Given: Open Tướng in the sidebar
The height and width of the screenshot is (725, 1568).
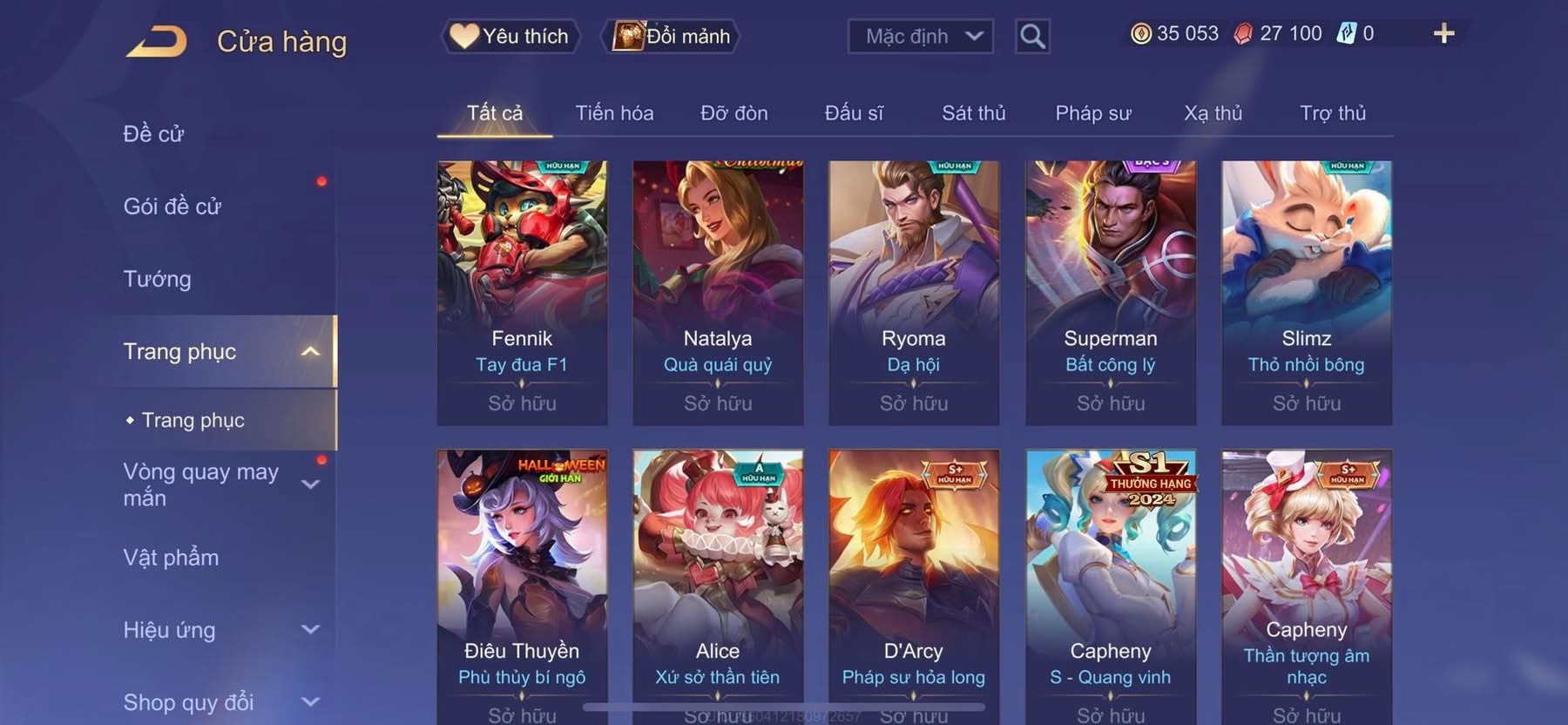Looking at the screenshot, I should pos(157,279).
